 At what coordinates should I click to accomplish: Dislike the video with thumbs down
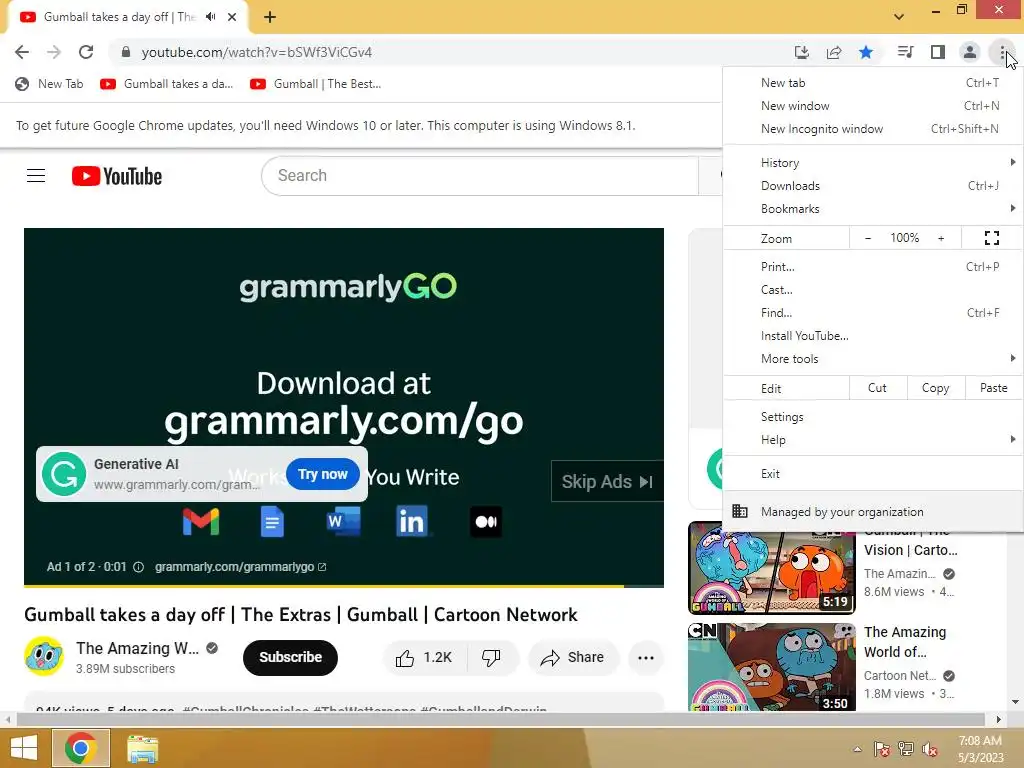(x=491, y=658)
